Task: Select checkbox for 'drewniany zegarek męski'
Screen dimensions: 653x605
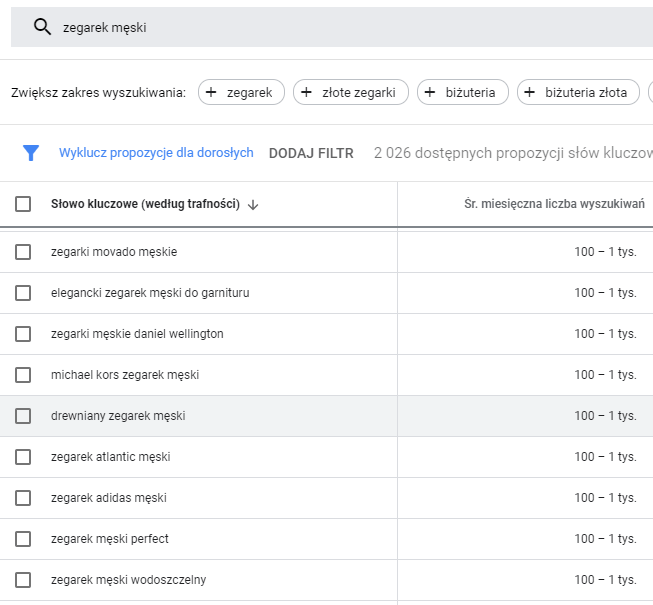Action: [x=23, y=416]
